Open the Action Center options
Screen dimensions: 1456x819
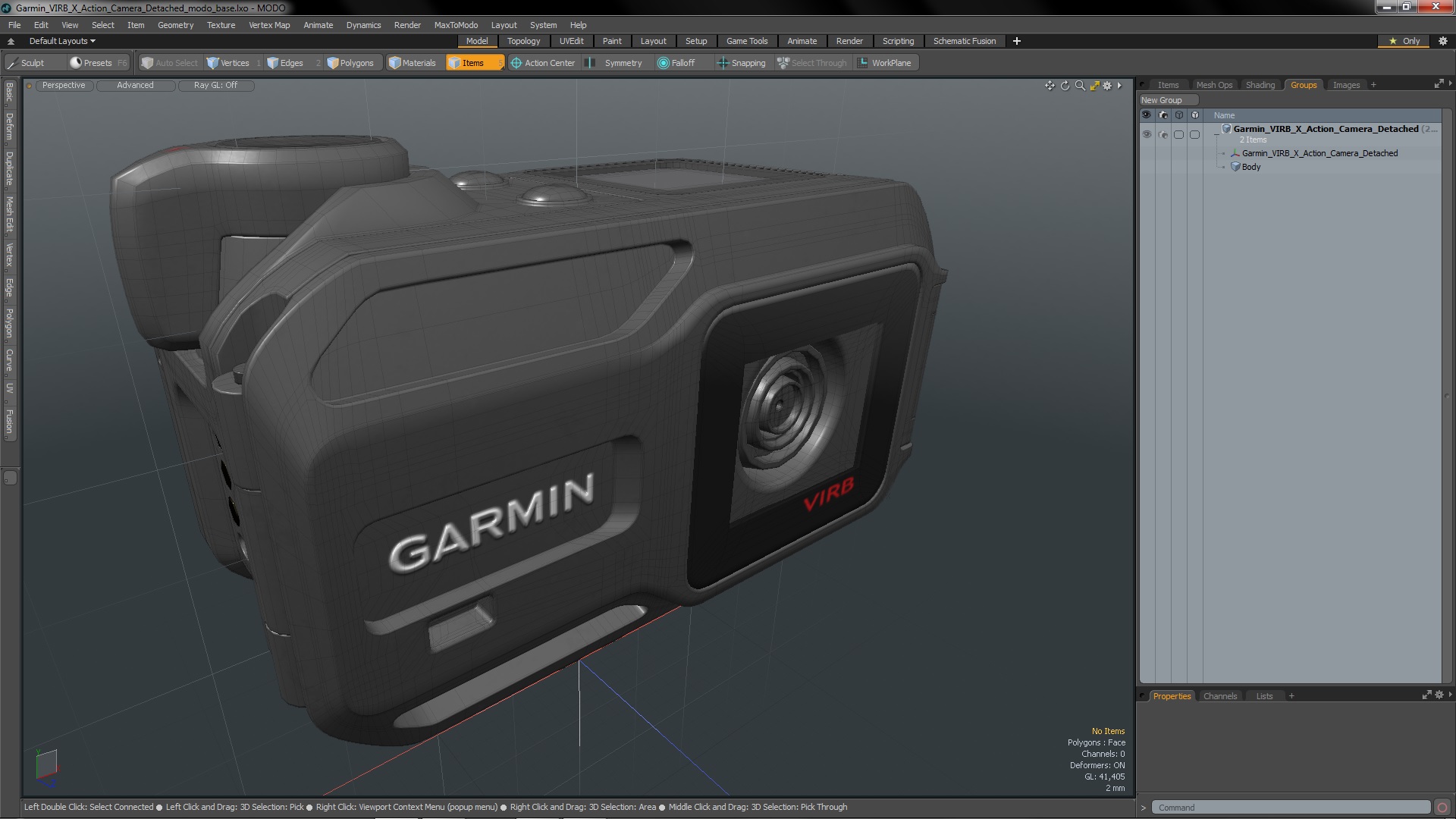pos(544,63)
